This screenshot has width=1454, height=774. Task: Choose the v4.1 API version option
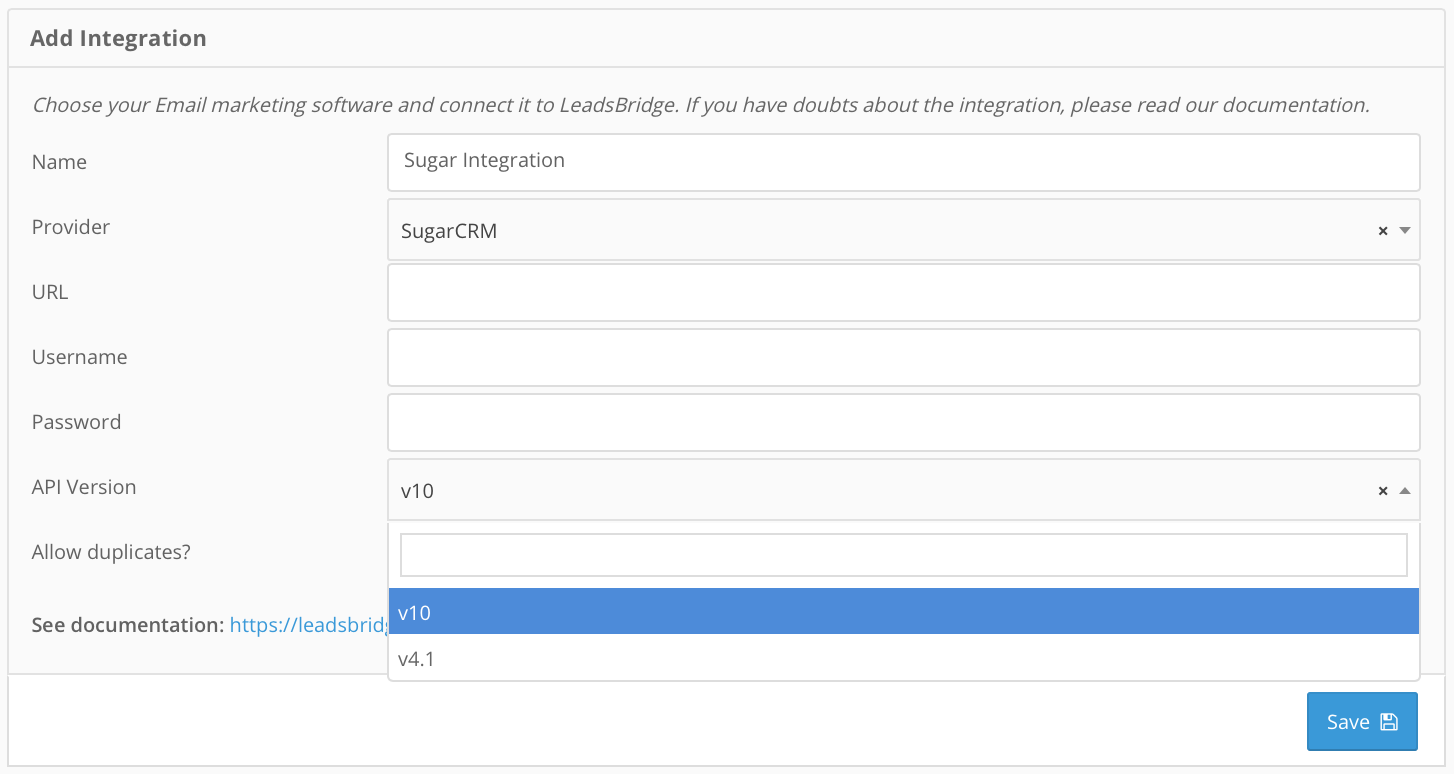(x=904, y=658)
